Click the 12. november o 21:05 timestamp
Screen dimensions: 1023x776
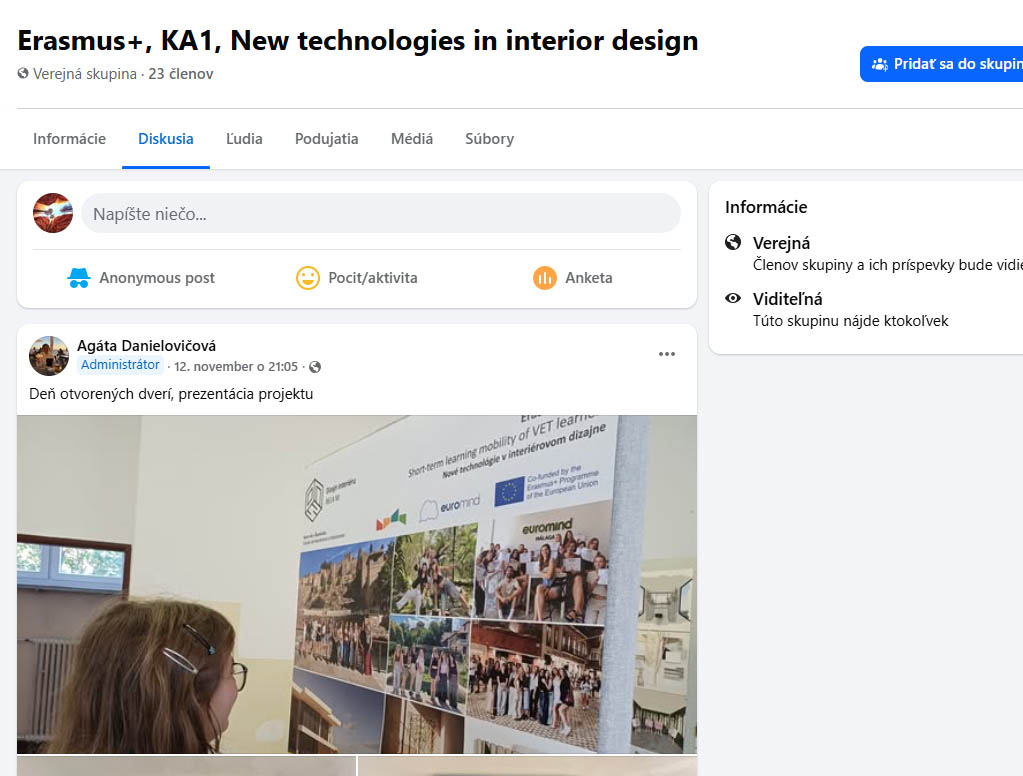coord(236,367)
